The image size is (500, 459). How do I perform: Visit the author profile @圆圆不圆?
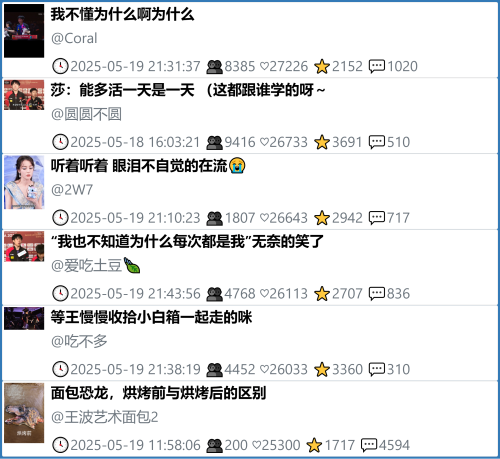tap(86, 114)
